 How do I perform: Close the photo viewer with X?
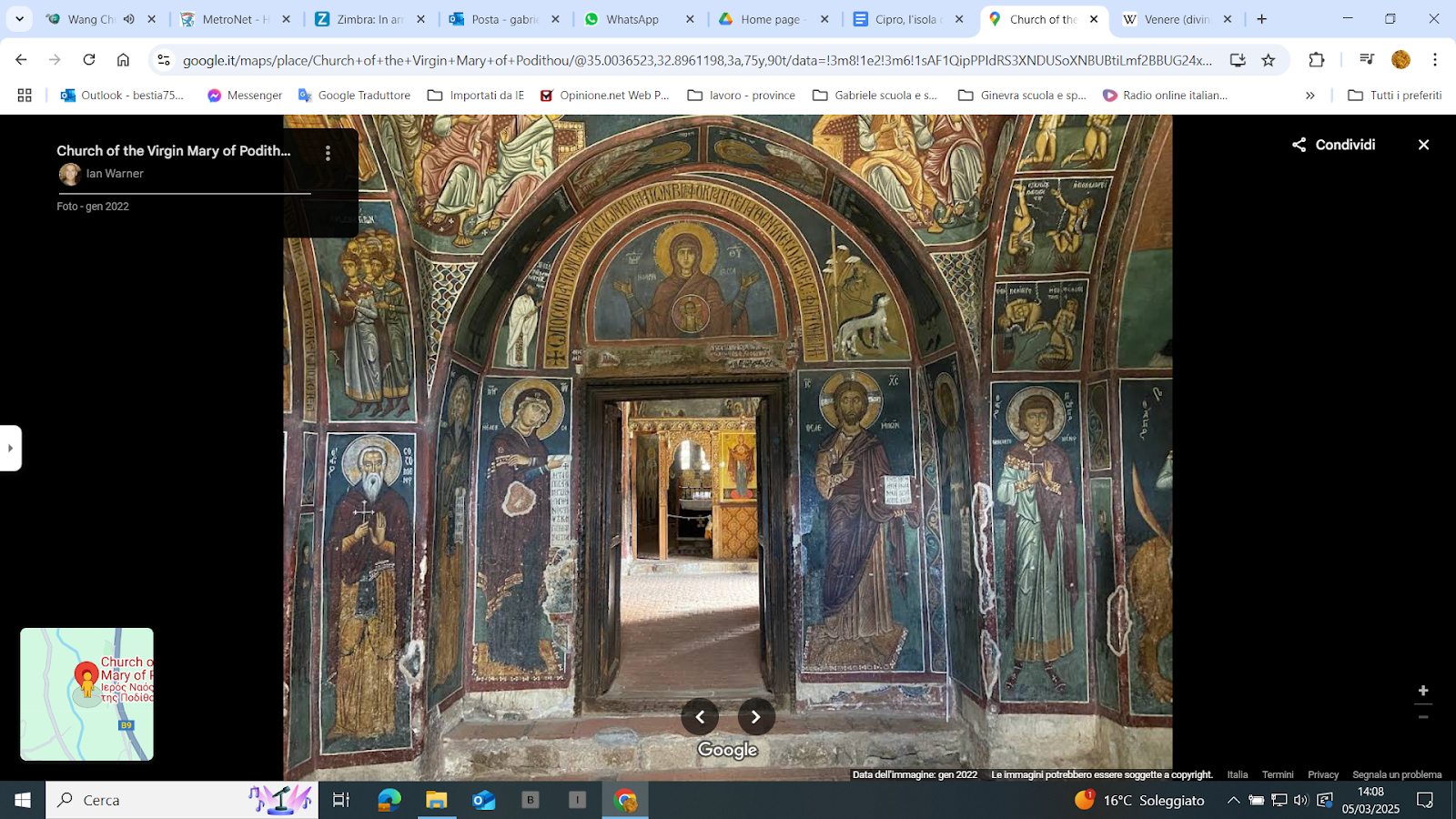[1423, 145]
